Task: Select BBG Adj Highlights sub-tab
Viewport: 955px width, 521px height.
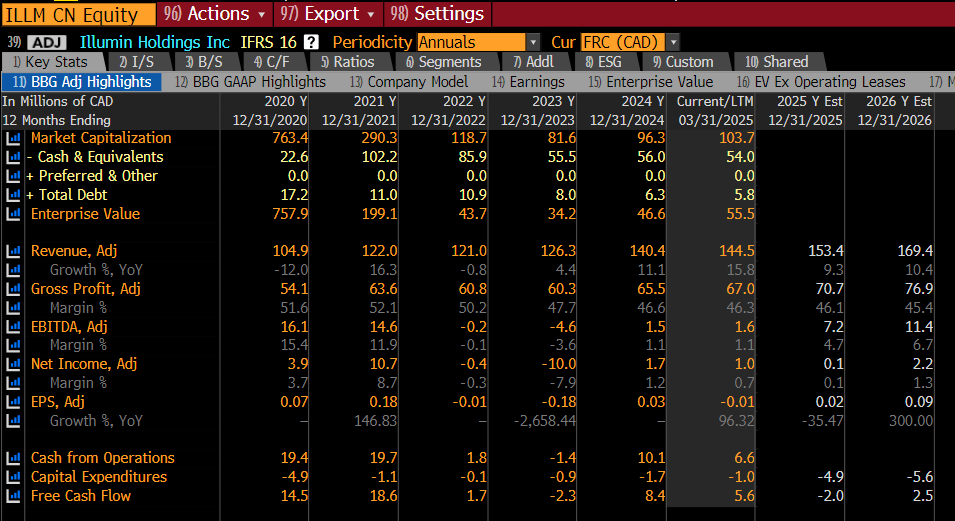Action: [82, 82]
